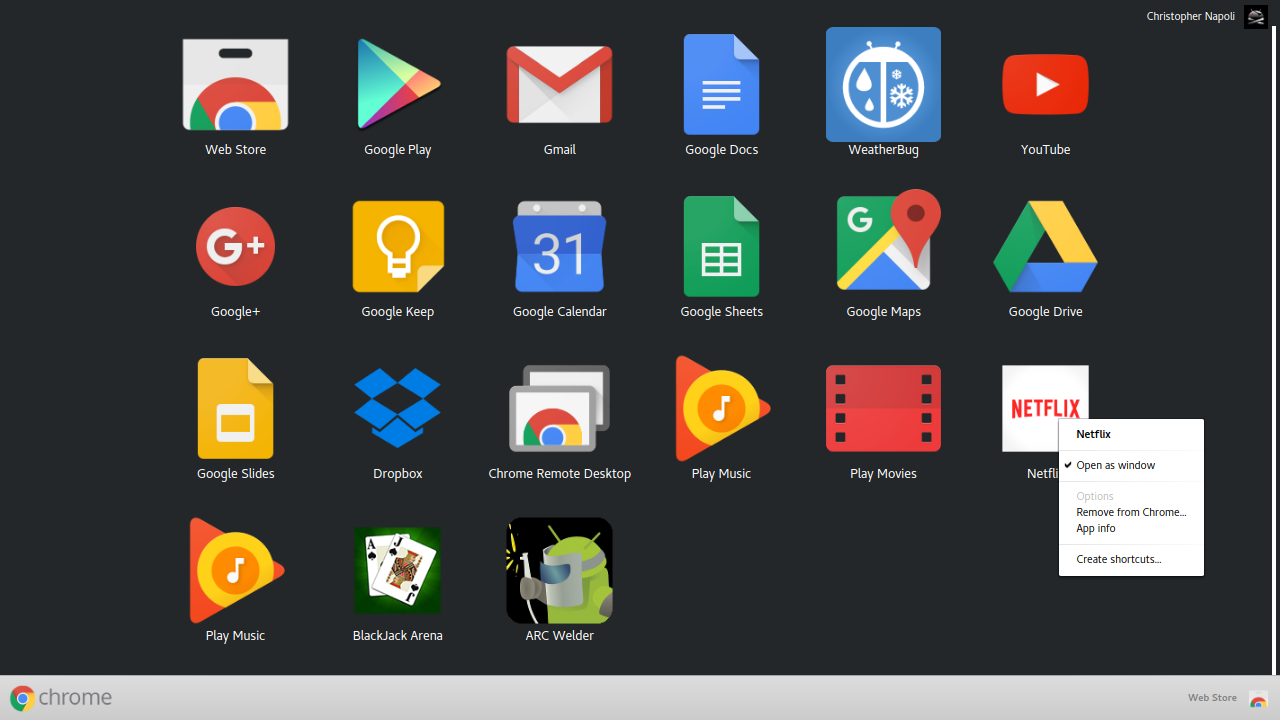Click the bold Netflix menu header

(x=1093, y=434)
